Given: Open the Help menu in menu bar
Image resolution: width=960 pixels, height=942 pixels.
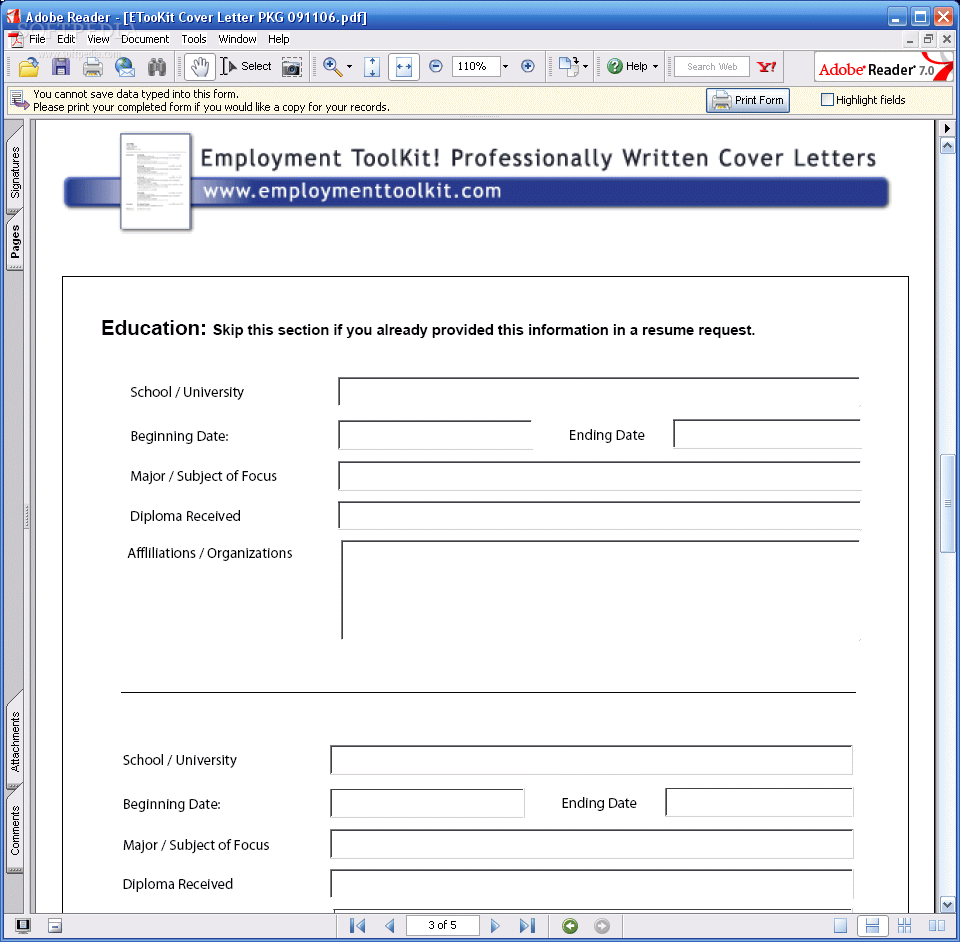Looking at the screenshot, I should tap(278, 39).
